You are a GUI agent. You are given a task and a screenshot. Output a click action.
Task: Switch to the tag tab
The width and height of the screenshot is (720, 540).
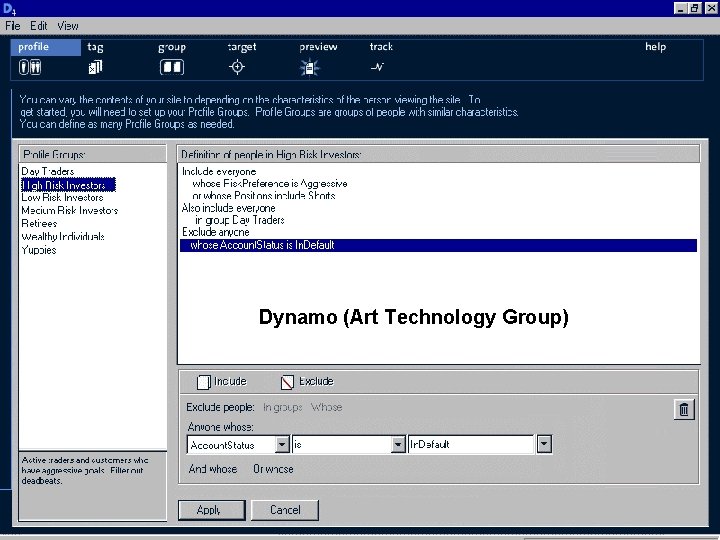coord(95,47)
